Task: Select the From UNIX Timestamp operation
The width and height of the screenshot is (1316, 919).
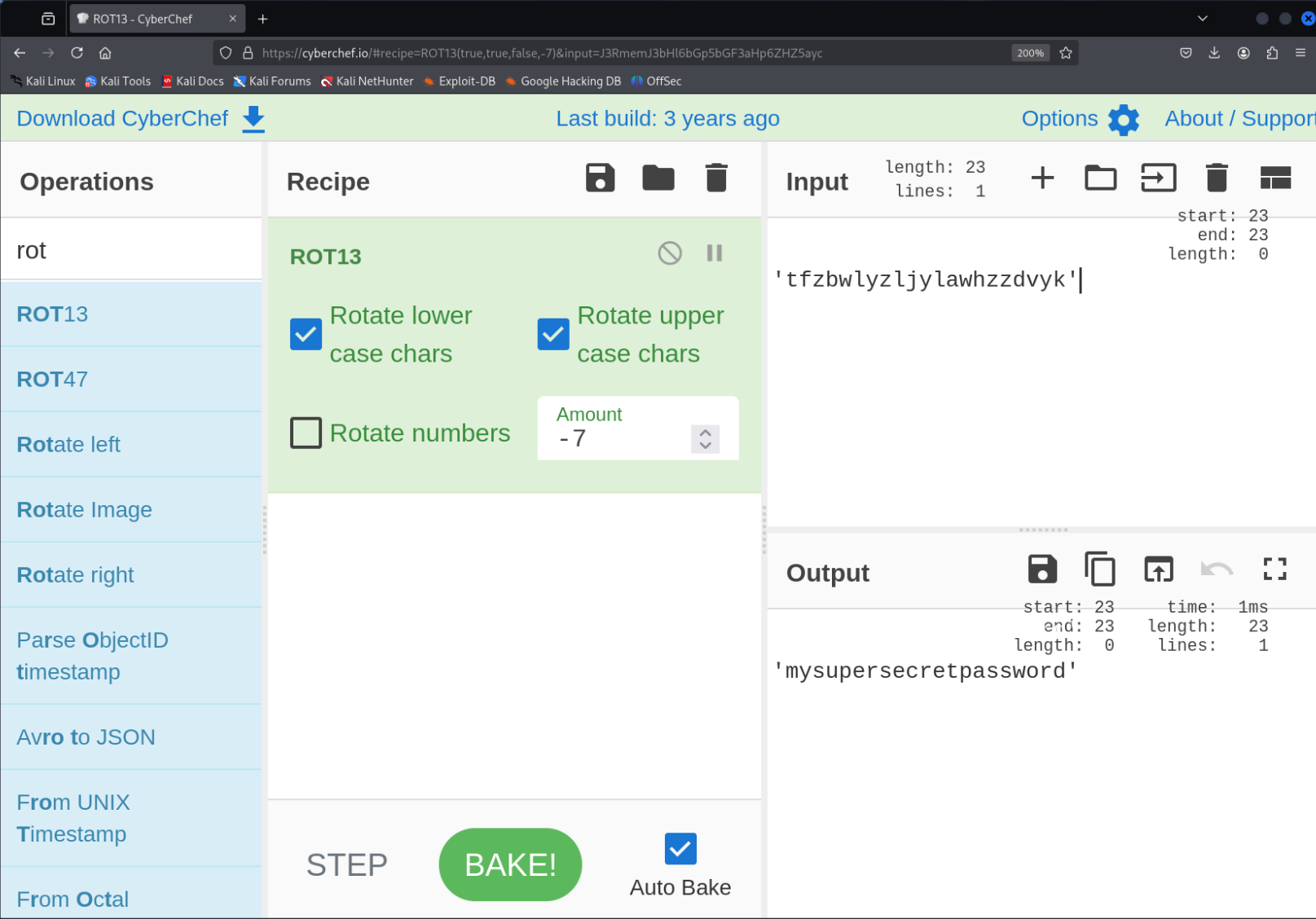Action: click(x=131, y=818)
